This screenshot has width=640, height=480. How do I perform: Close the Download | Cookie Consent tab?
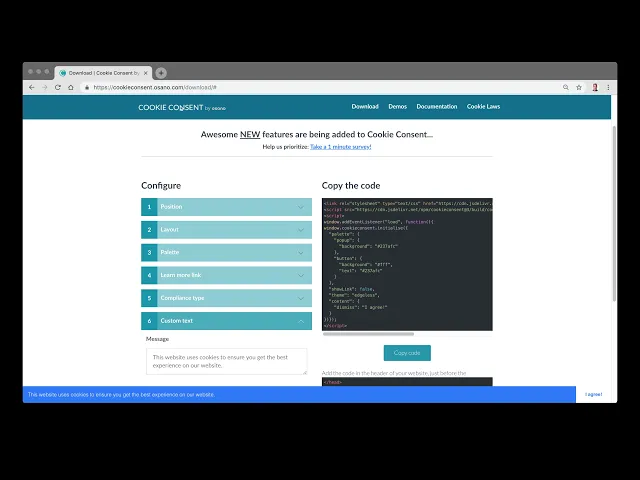[146, 73]
